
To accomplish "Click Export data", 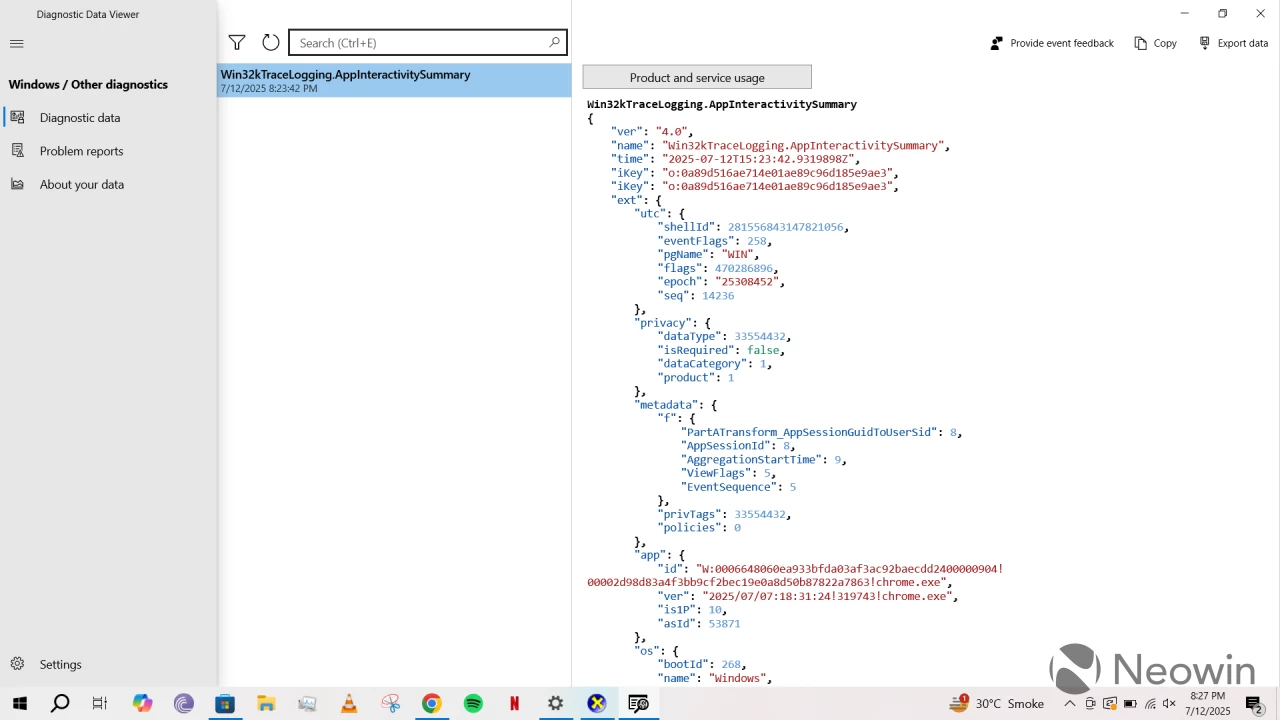I will coord(1234,43).
